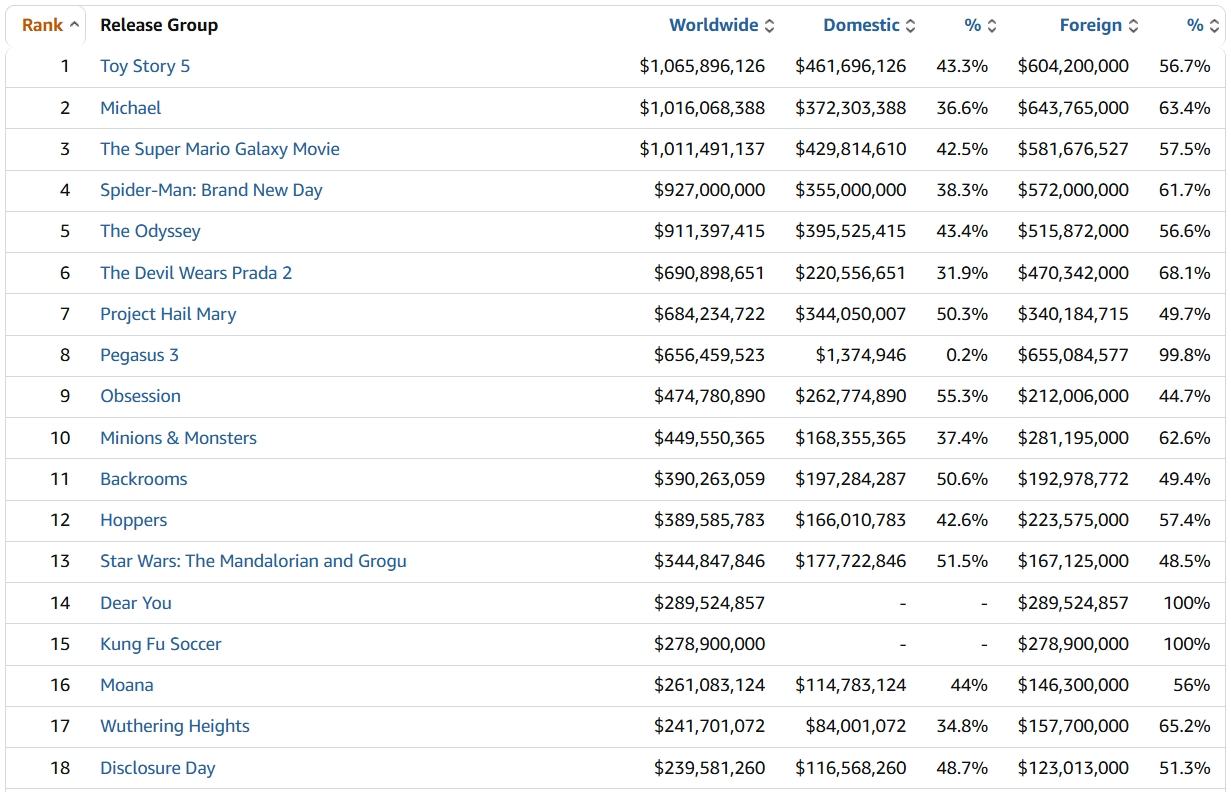Open the Project Hail Mary link

coord(168,314)
